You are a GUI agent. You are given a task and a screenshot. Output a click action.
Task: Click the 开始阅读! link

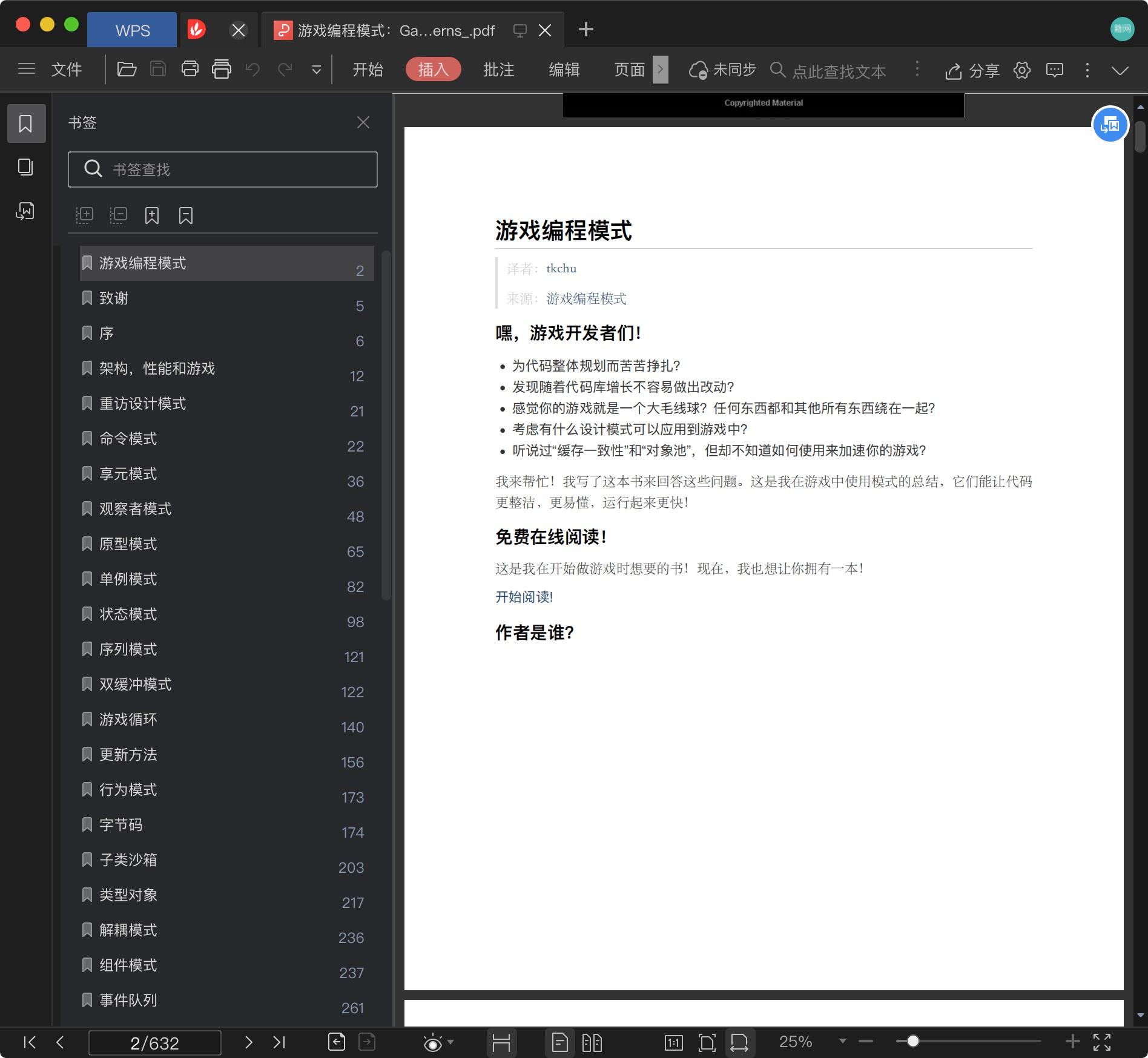pyautogui.click(x=524, y=597)
